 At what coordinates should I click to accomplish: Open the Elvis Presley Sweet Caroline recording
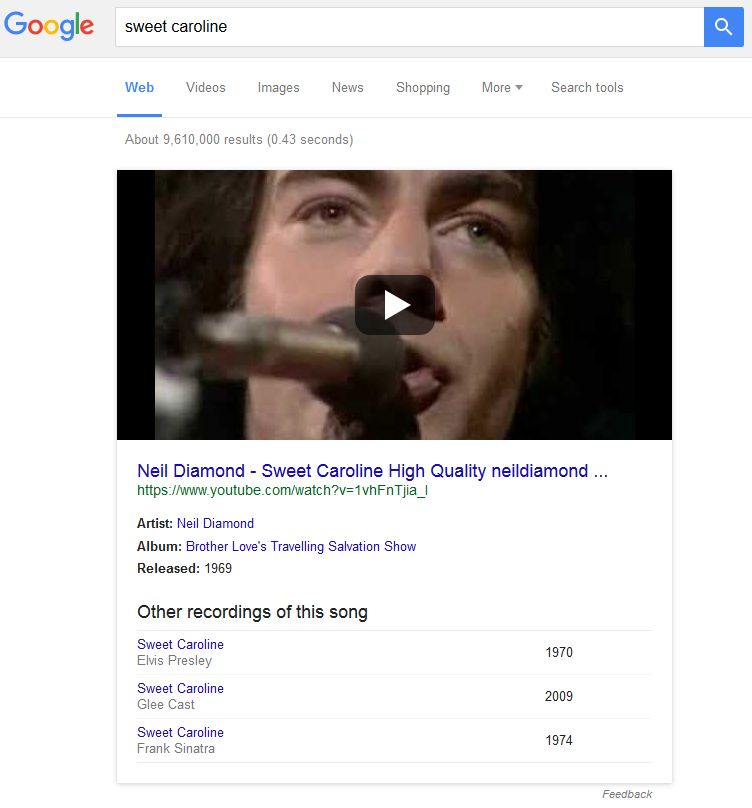coord(180,645)
